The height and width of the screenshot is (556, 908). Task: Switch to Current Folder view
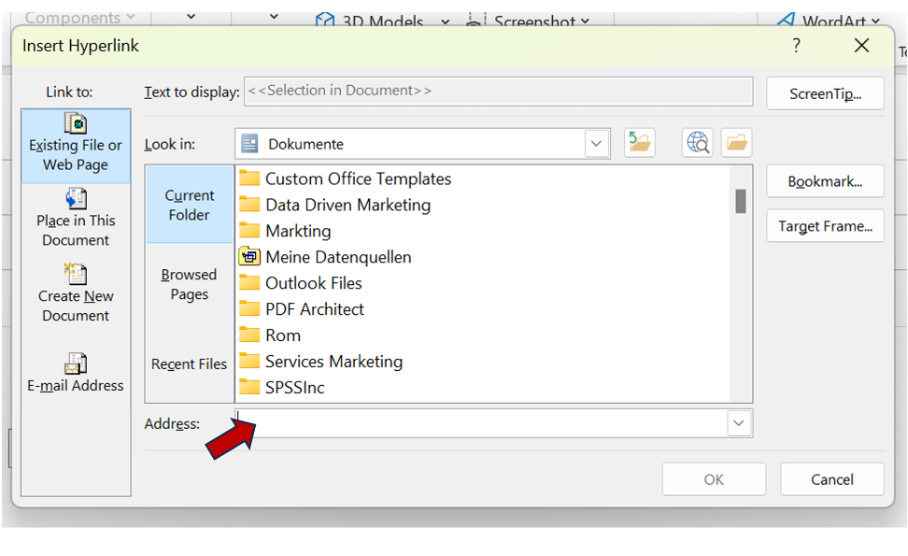(x=189, y=205)
